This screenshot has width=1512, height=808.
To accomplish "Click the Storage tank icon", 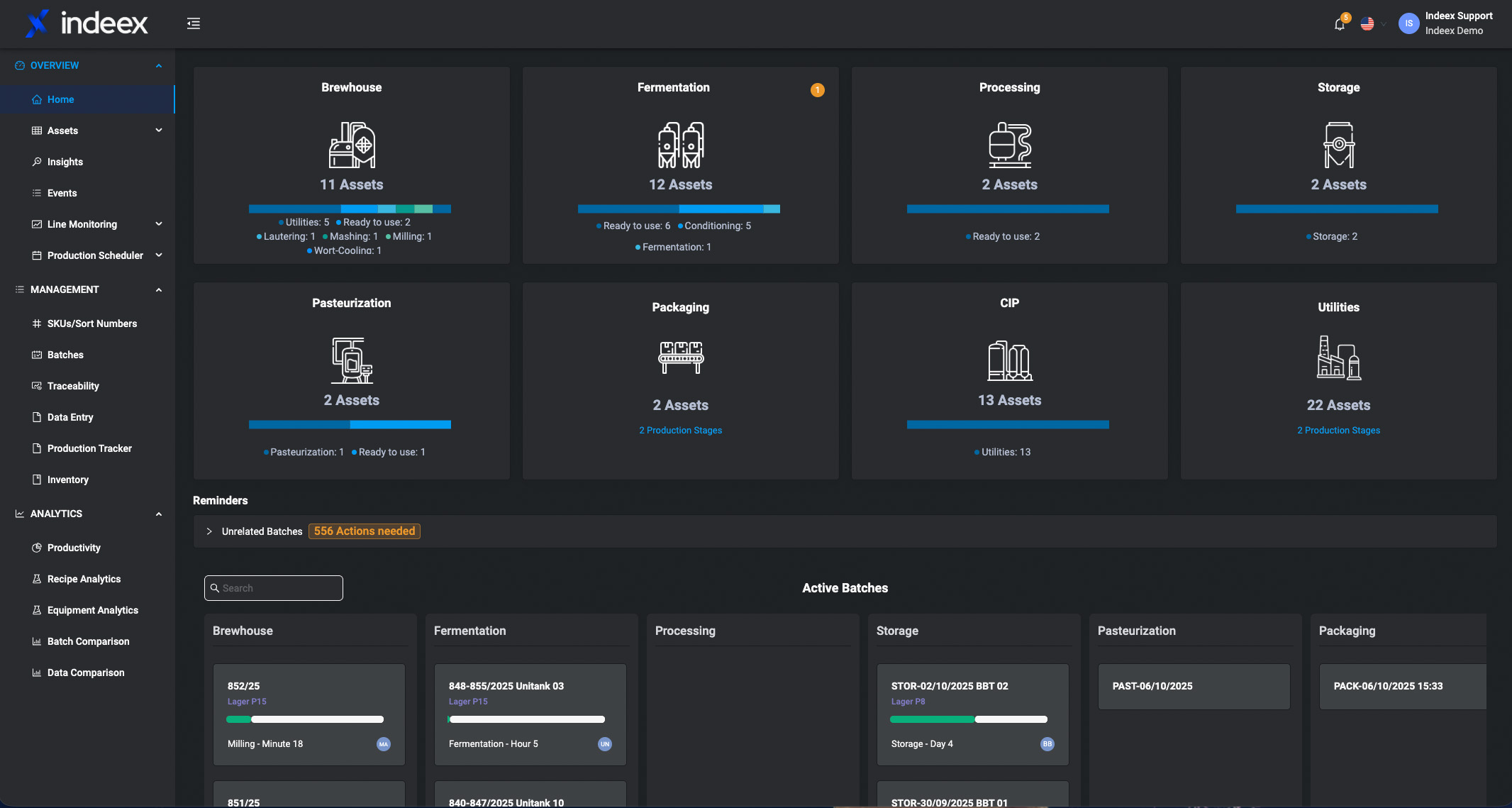I will [1338, 145].
